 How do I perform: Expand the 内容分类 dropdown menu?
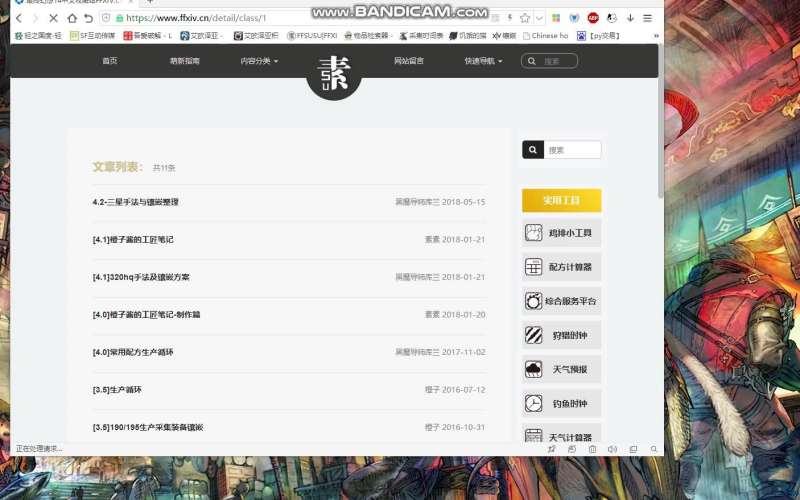click(x=259, y=61)
